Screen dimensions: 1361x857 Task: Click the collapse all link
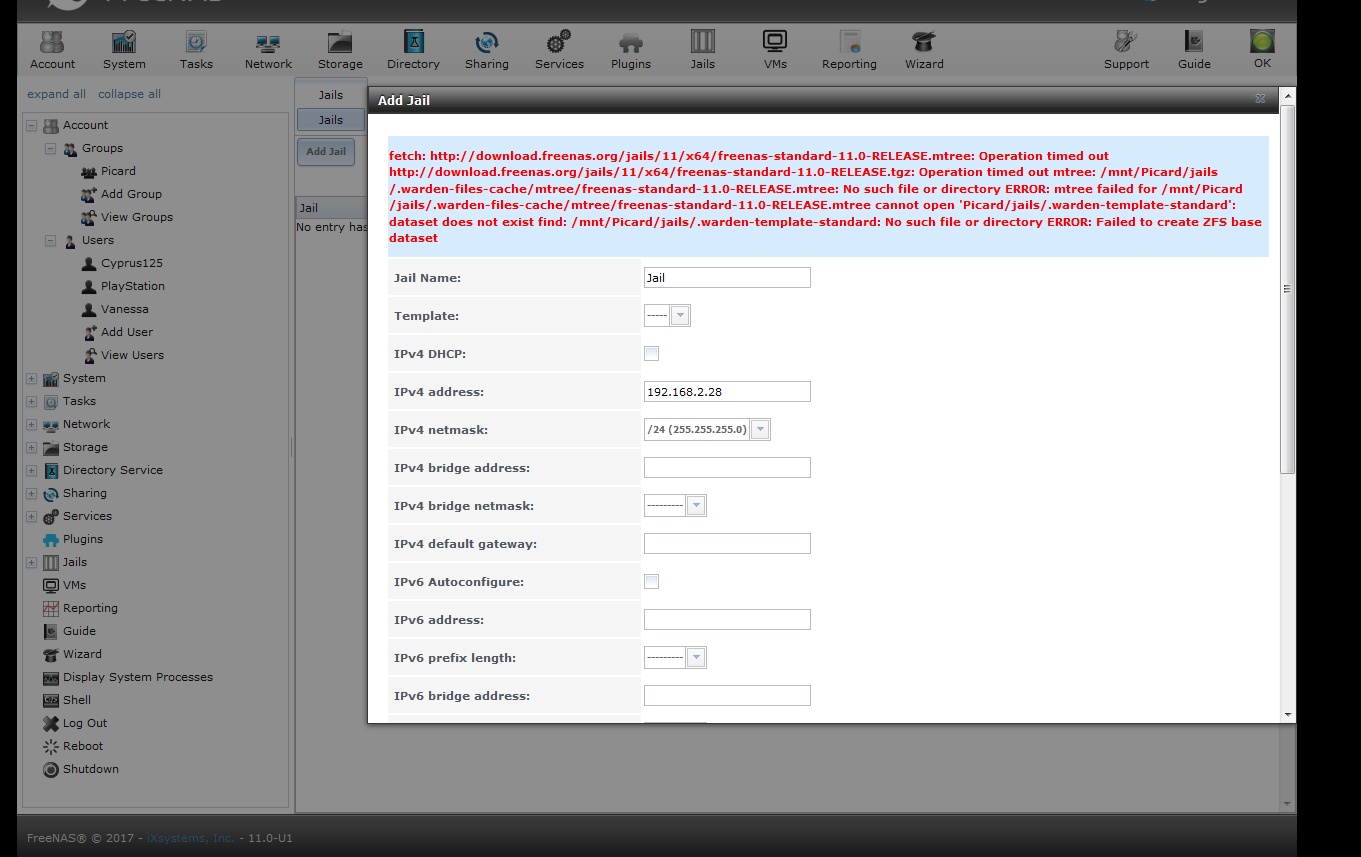pos(129,94)
